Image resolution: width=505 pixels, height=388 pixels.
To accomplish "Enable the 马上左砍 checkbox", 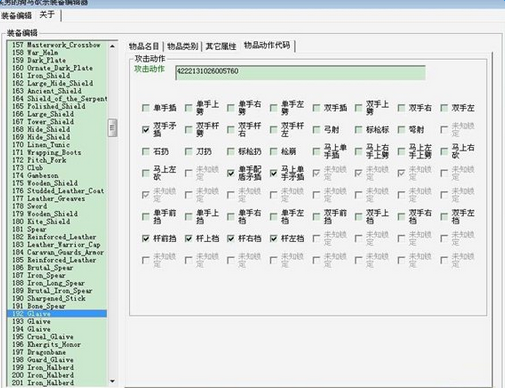I will [x=146, y=173].
